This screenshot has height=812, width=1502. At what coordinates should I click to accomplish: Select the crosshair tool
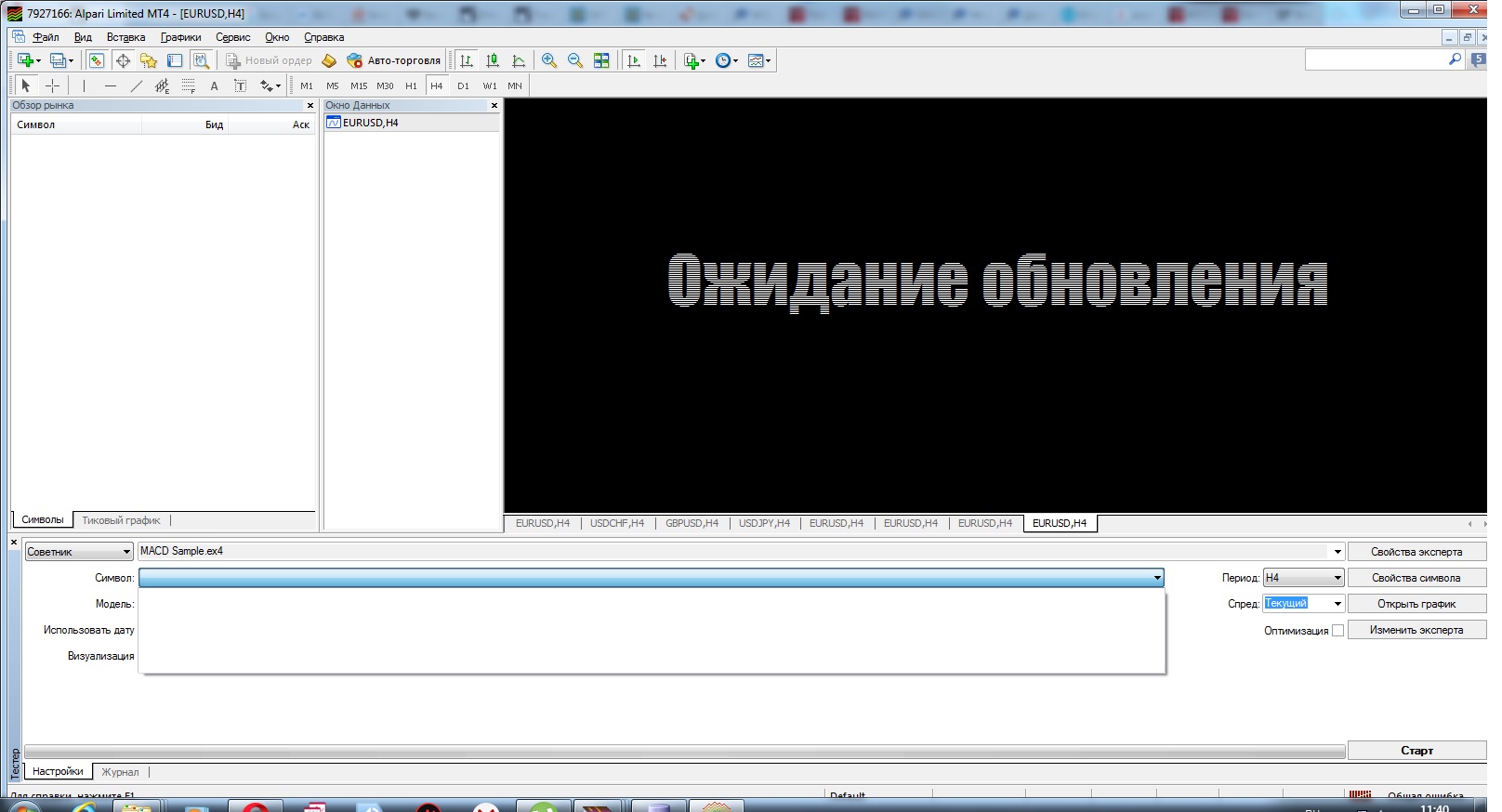point(53,85)
